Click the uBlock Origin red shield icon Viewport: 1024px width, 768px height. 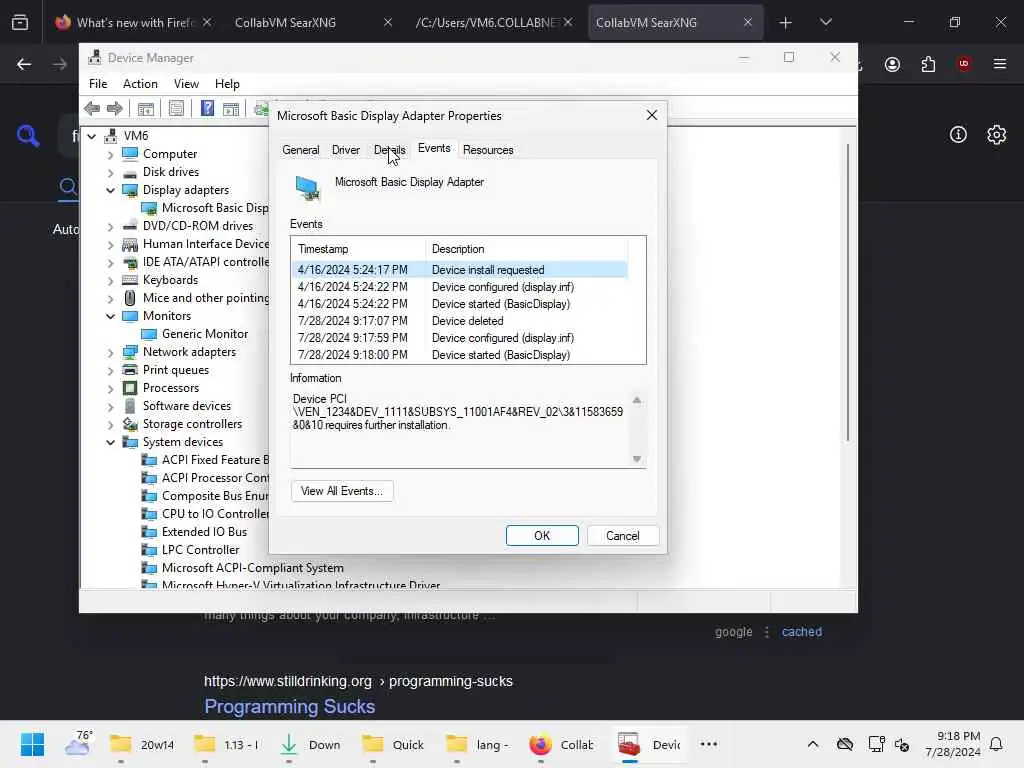964,64
